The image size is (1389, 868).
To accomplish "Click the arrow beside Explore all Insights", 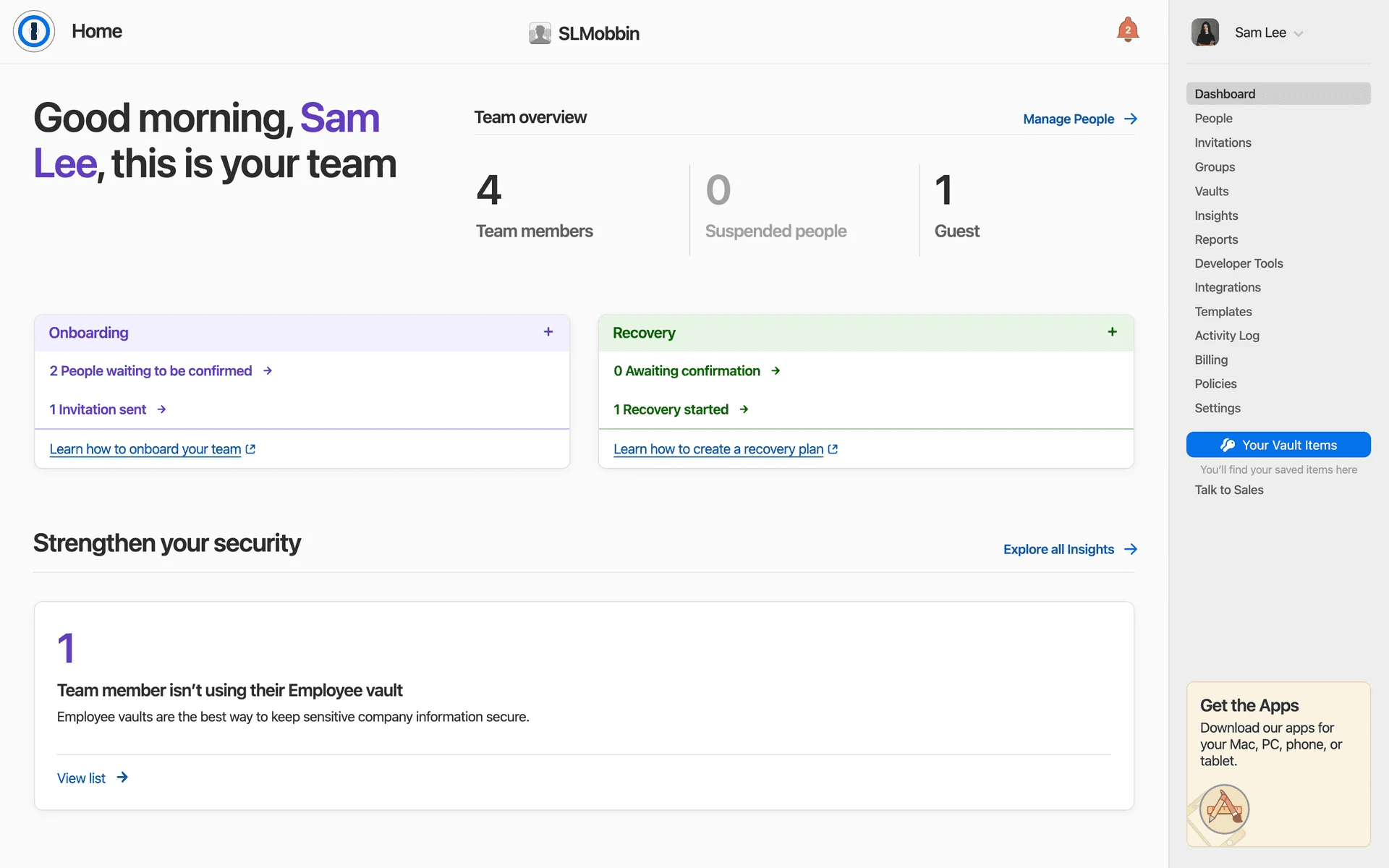I will coord(1131,550).
